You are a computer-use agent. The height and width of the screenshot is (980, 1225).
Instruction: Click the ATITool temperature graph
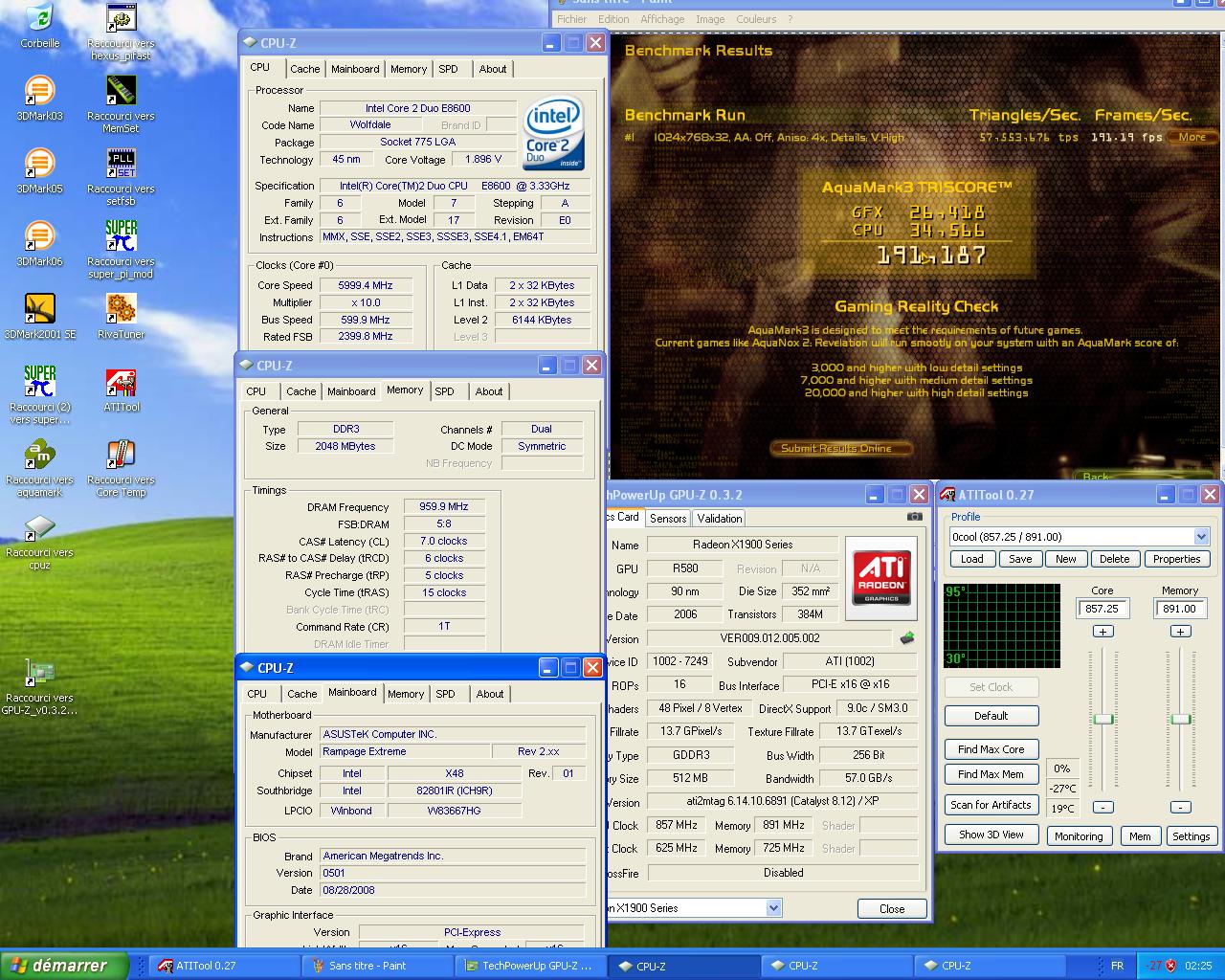point(1002,626)
